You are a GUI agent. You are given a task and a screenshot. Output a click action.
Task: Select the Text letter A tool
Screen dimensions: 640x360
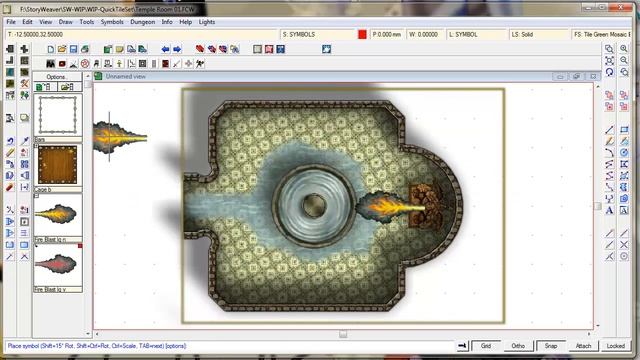coord(609,211)
